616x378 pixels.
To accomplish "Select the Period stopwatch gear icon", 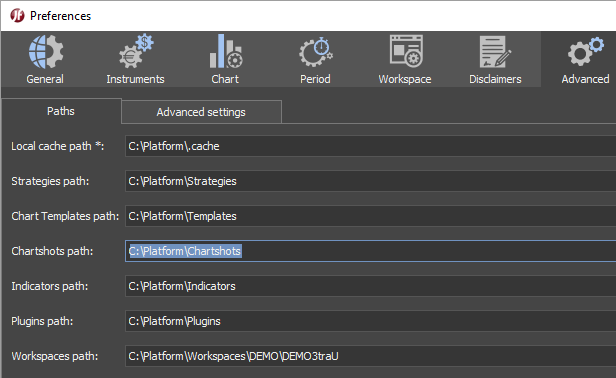I will click(x=316, y=52).
